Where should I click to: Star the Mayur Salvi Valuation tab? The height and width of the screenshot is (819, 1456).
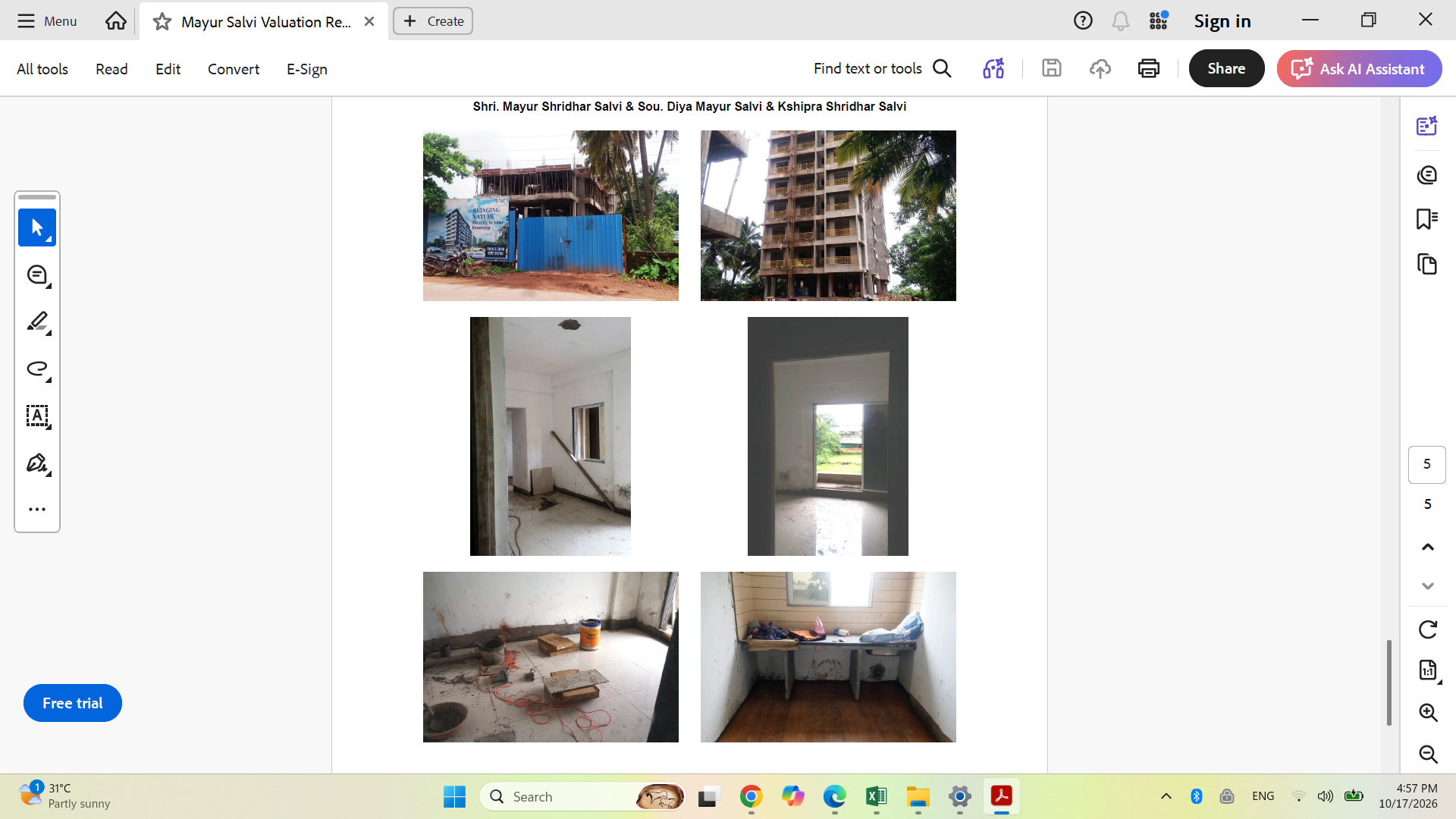point(162,22)
